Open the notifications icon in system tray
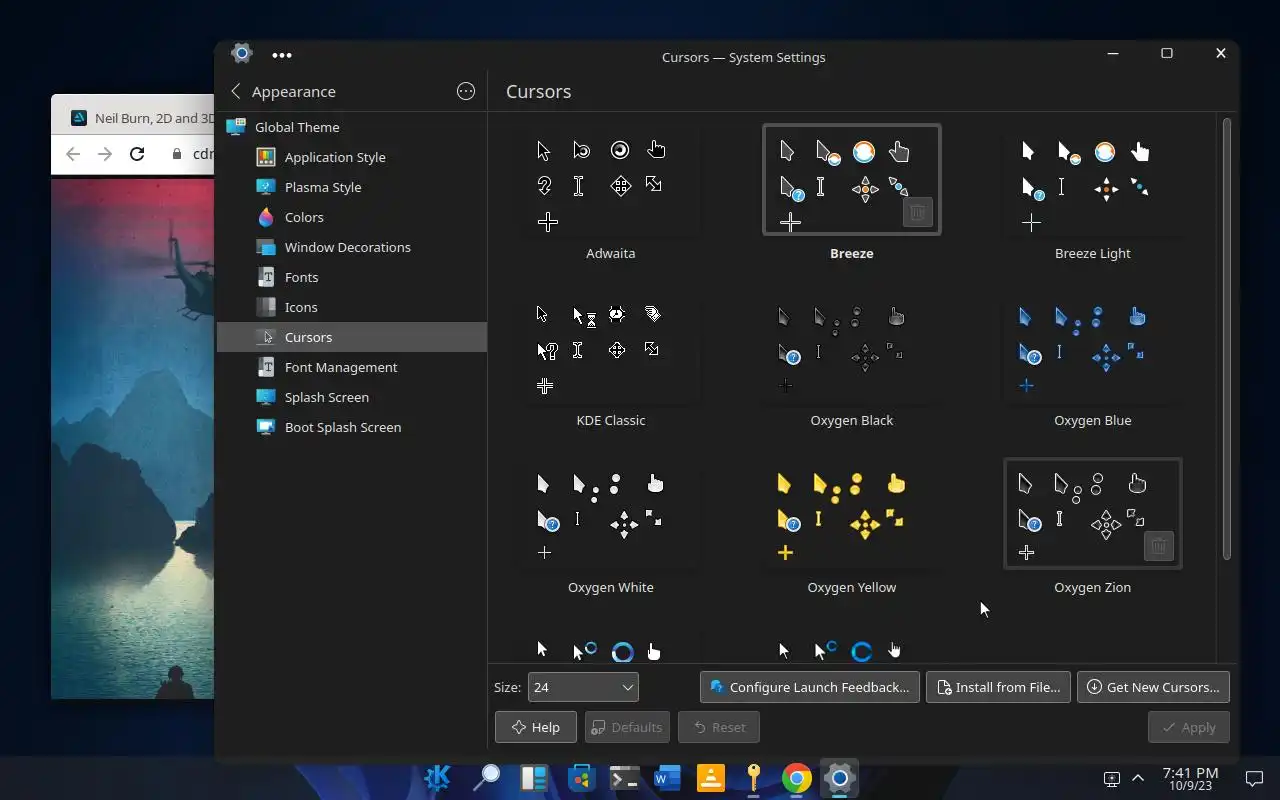 (x=1254, y=778)
